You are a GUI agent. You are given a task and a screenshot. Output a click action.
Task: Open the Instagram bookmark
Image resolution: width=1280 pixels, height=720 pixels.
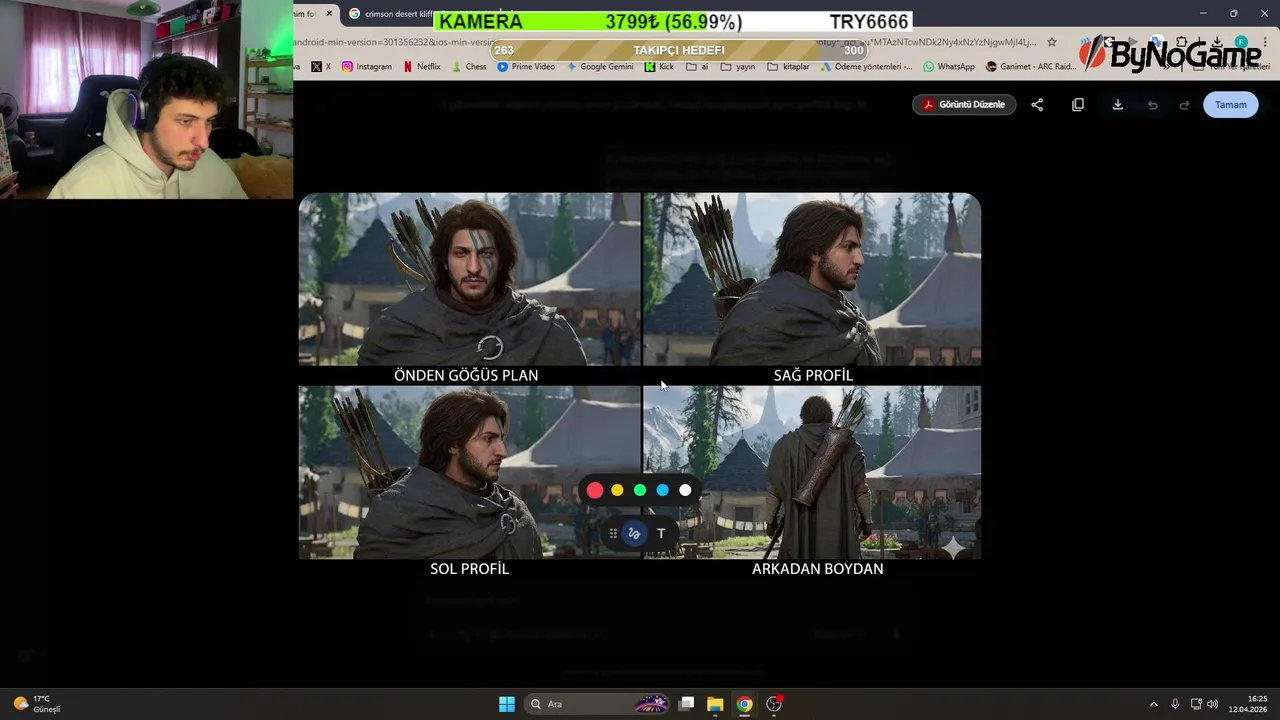click(x=367, y=67)
